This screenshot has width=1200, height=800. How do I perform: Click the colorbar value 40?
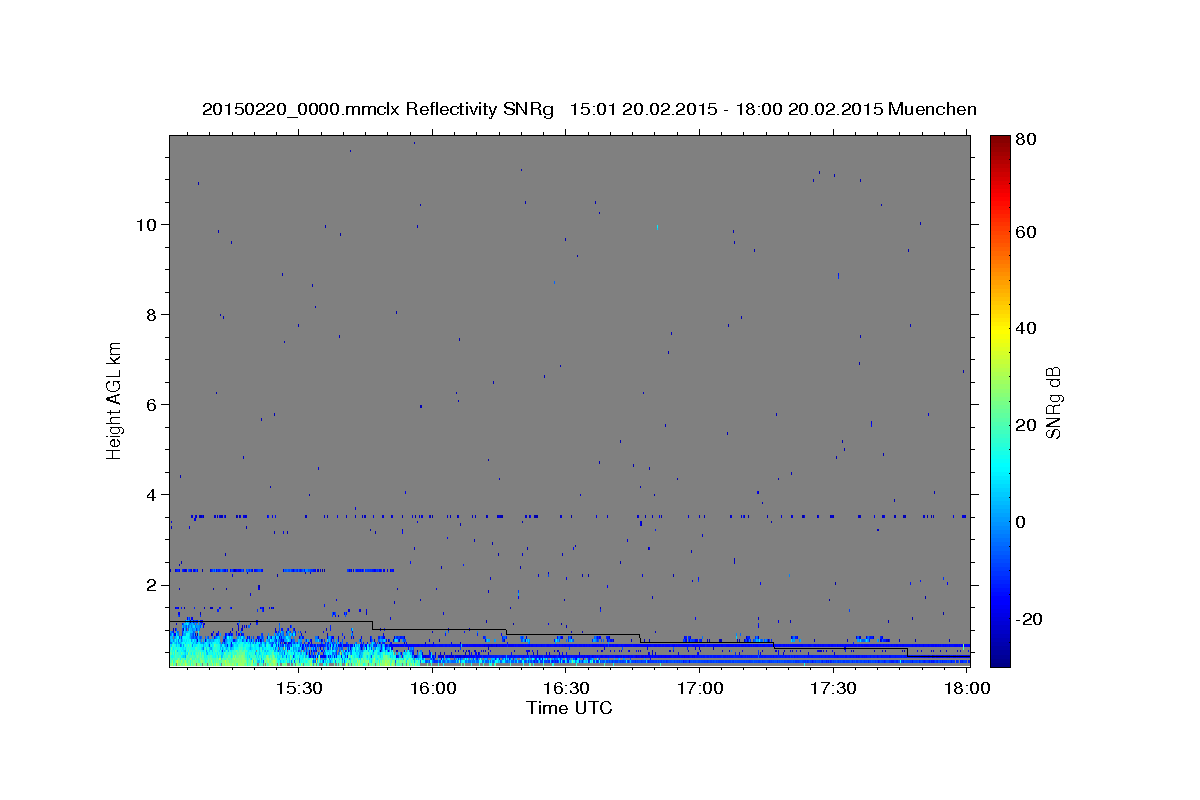[1025, 328]
